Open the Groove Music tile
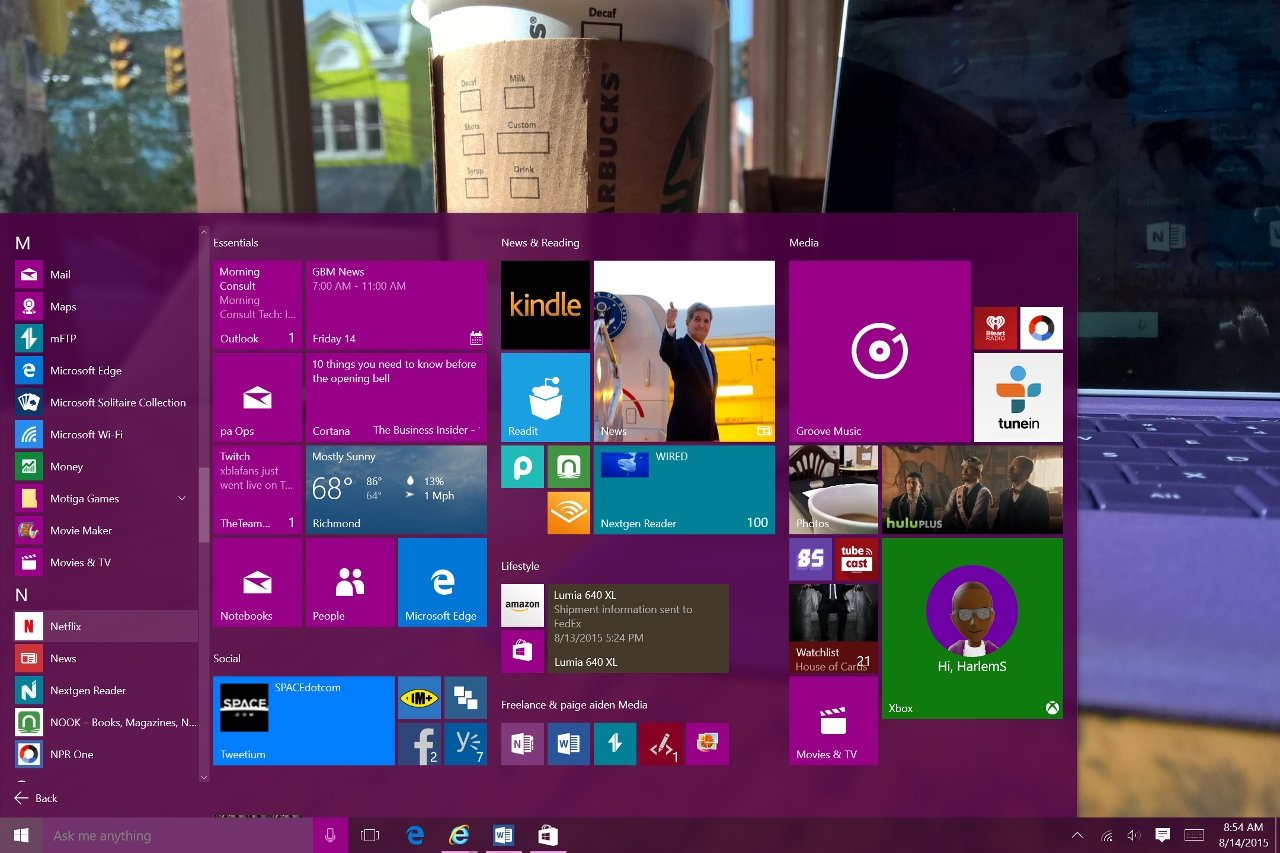 (x=879, y=351)
